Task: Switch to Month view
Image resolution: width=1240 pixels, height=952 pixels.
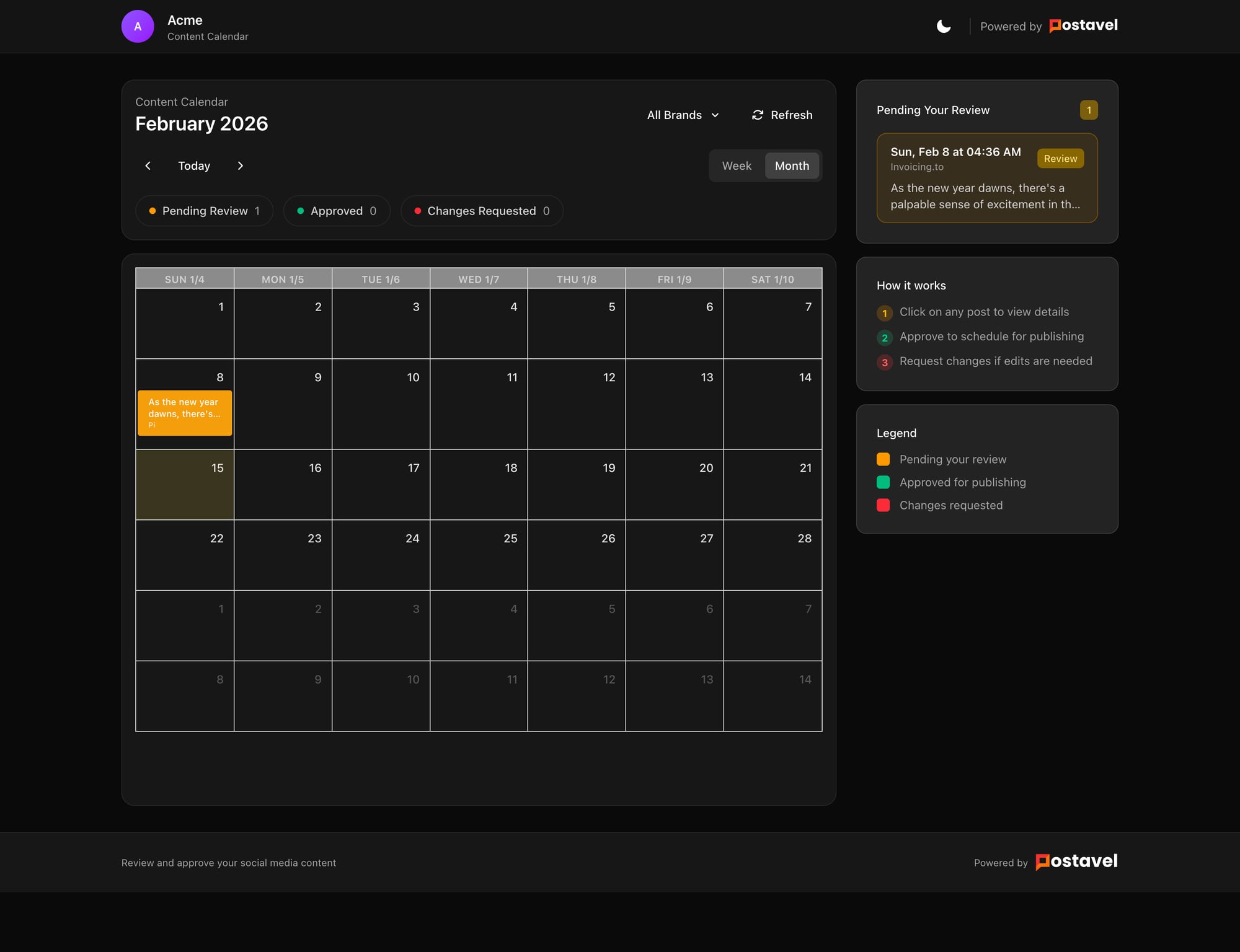Action: 792,165
